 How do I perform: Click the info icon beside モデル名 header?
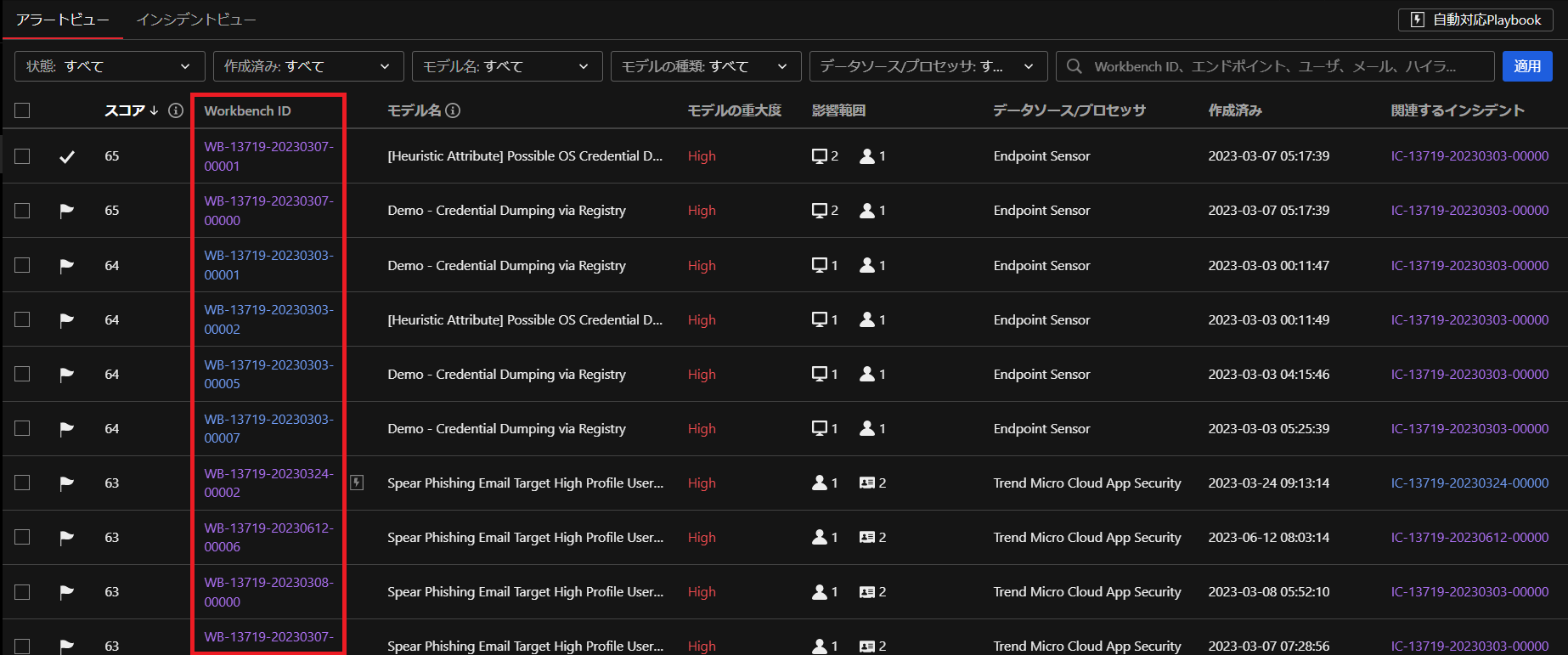point(454,110)
